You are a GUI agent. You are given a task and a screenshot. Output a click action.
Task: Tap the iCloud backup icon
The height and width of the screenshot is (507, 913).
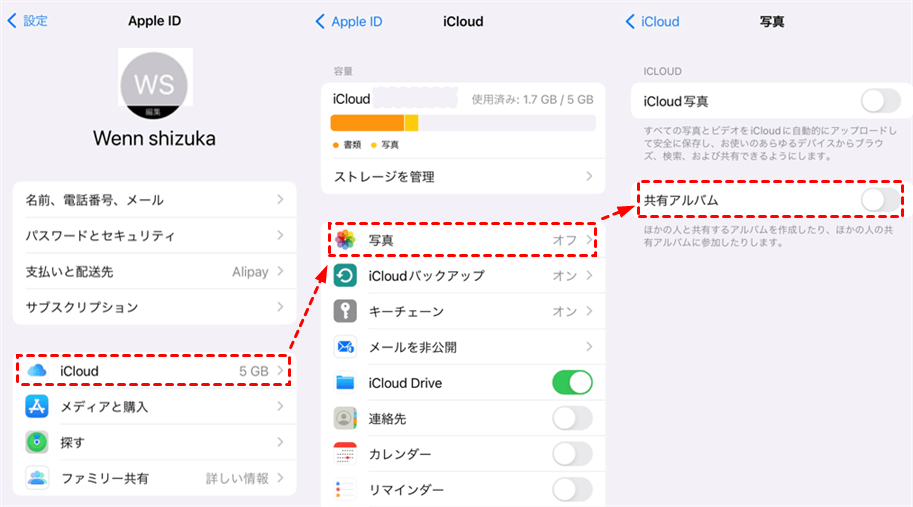point(345,275)
